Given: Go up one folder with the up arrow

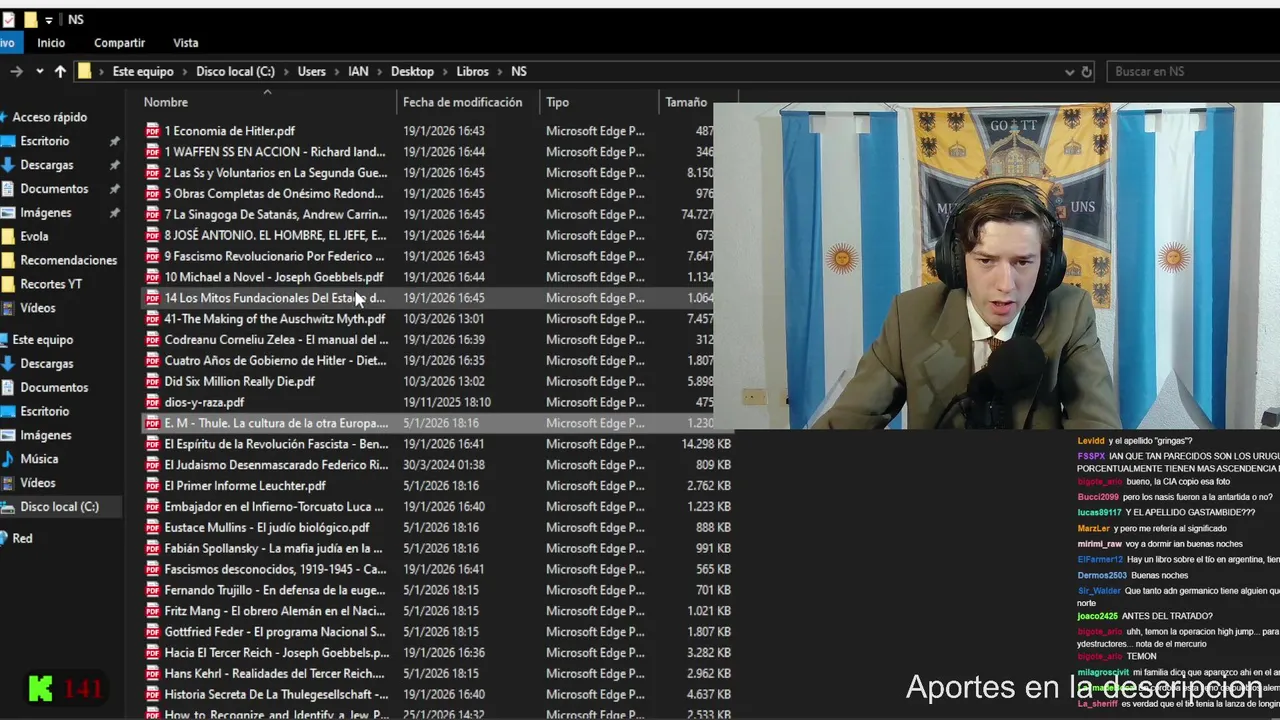Looking at the screenshot, I should tap(60, 71).
